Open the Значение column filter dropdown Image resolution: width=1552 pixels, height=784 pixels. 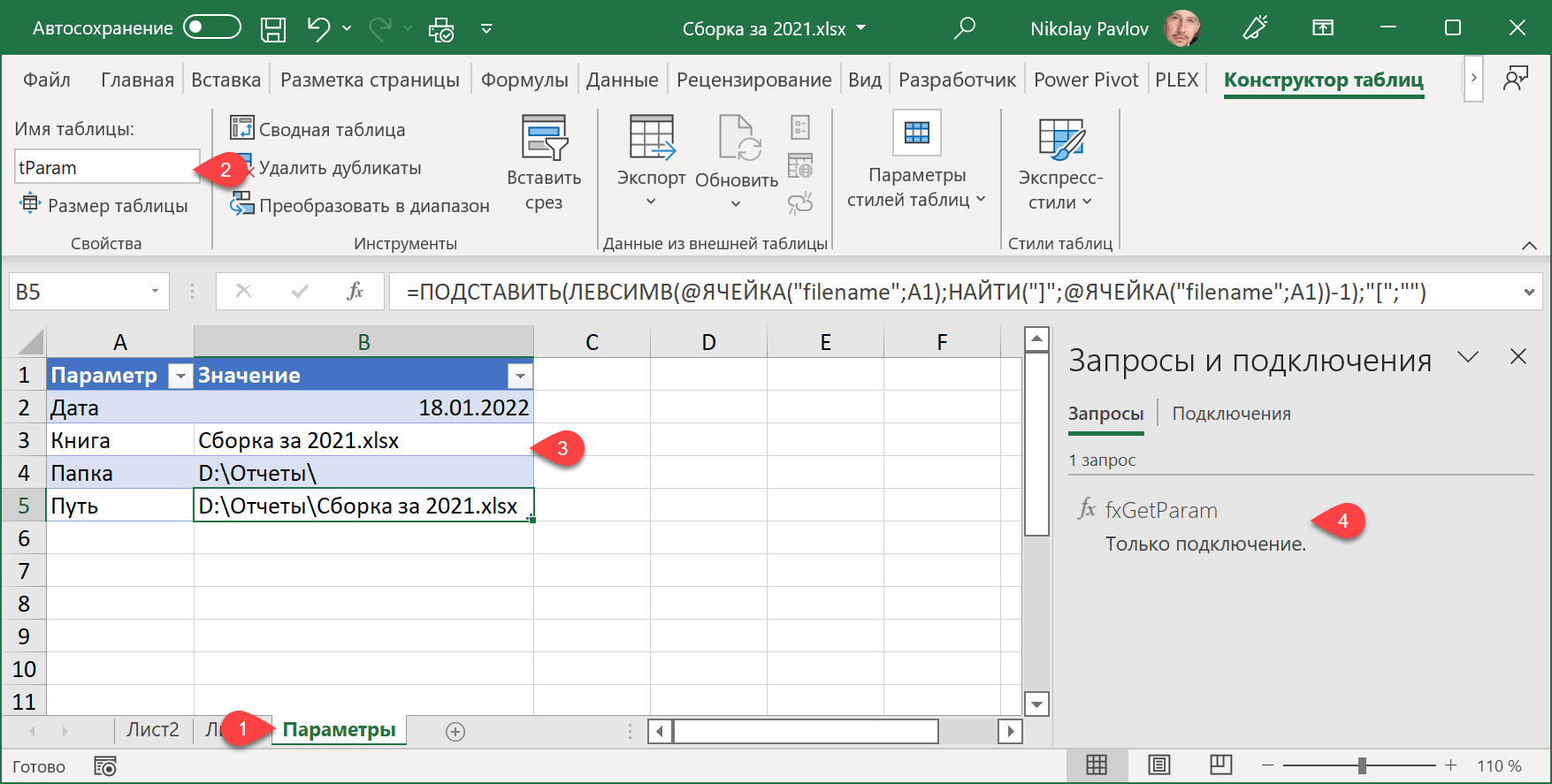(x=520, y=376)
